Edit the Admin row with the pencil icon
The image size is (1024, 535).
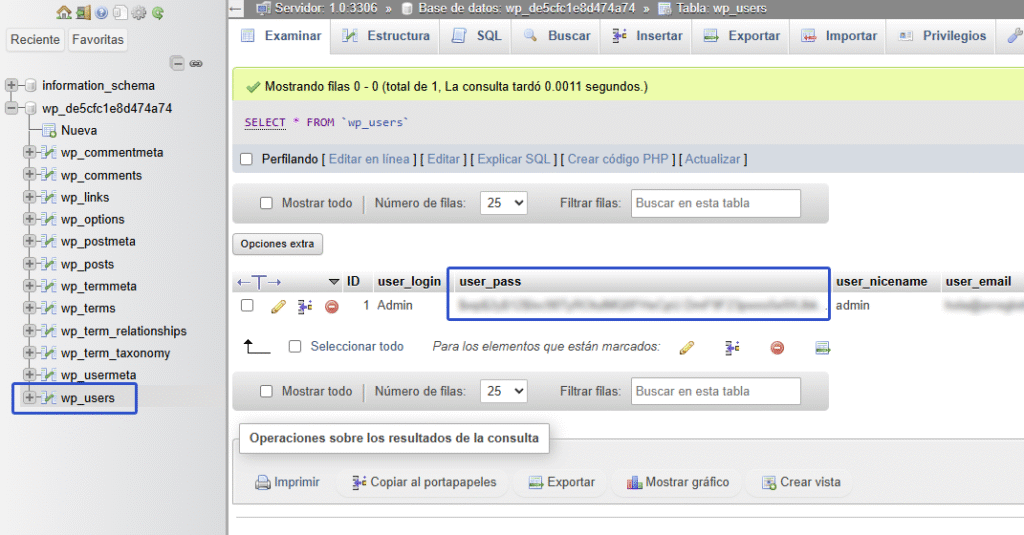[x=278, y=306]
